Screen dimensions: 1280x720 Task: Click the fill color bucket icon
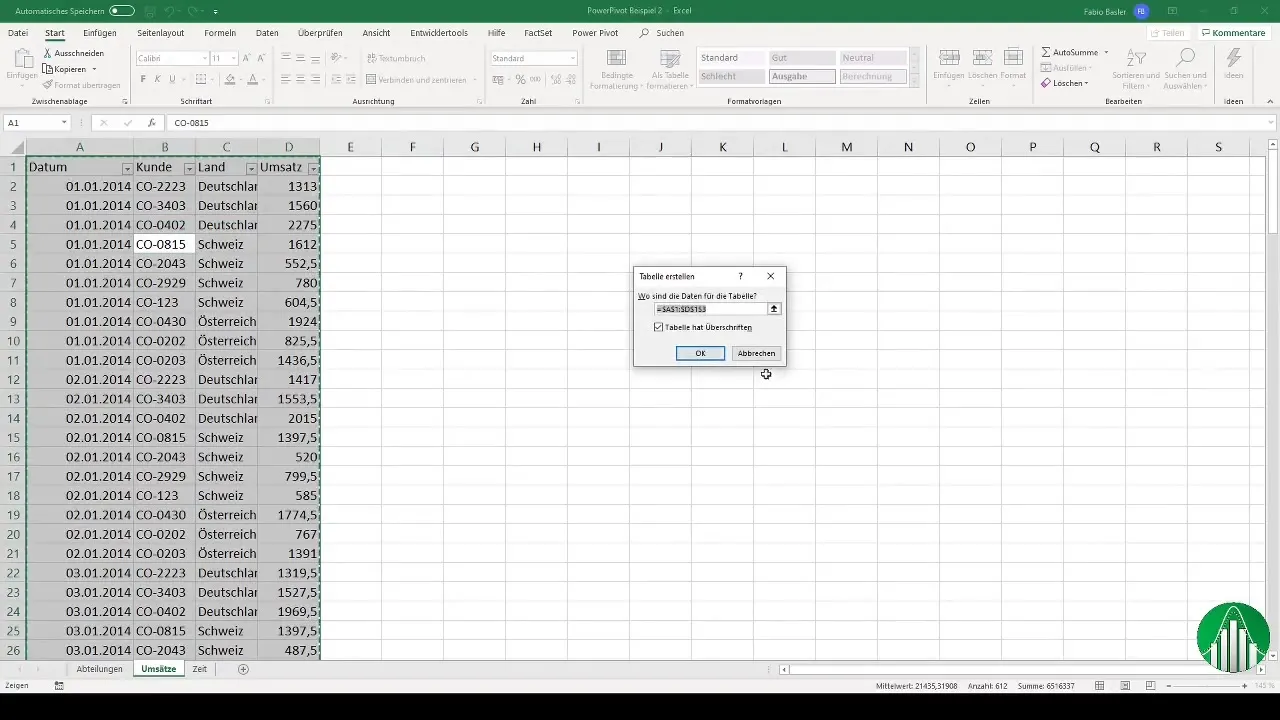230,79
